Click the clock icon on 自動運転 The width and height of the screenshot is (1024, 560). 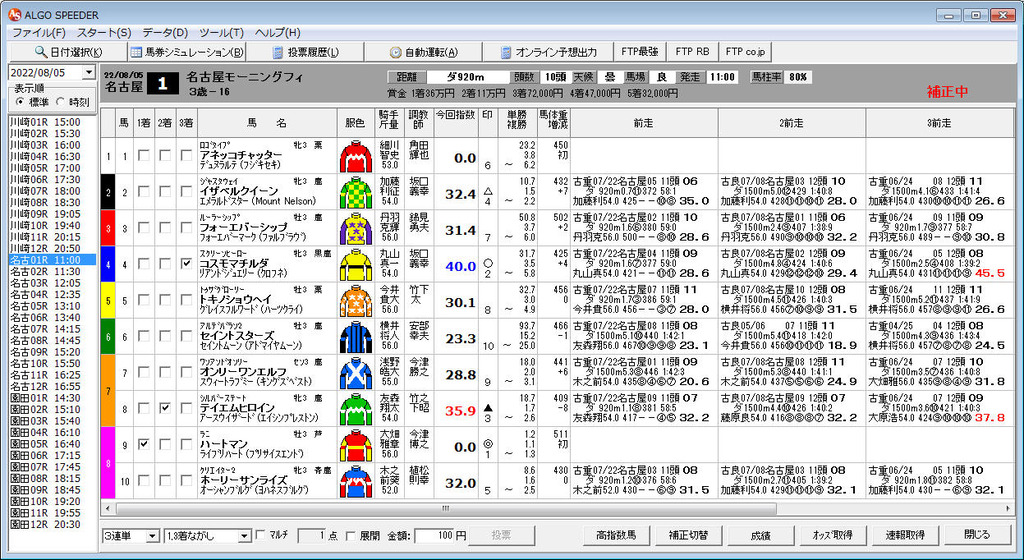(395, 52)
